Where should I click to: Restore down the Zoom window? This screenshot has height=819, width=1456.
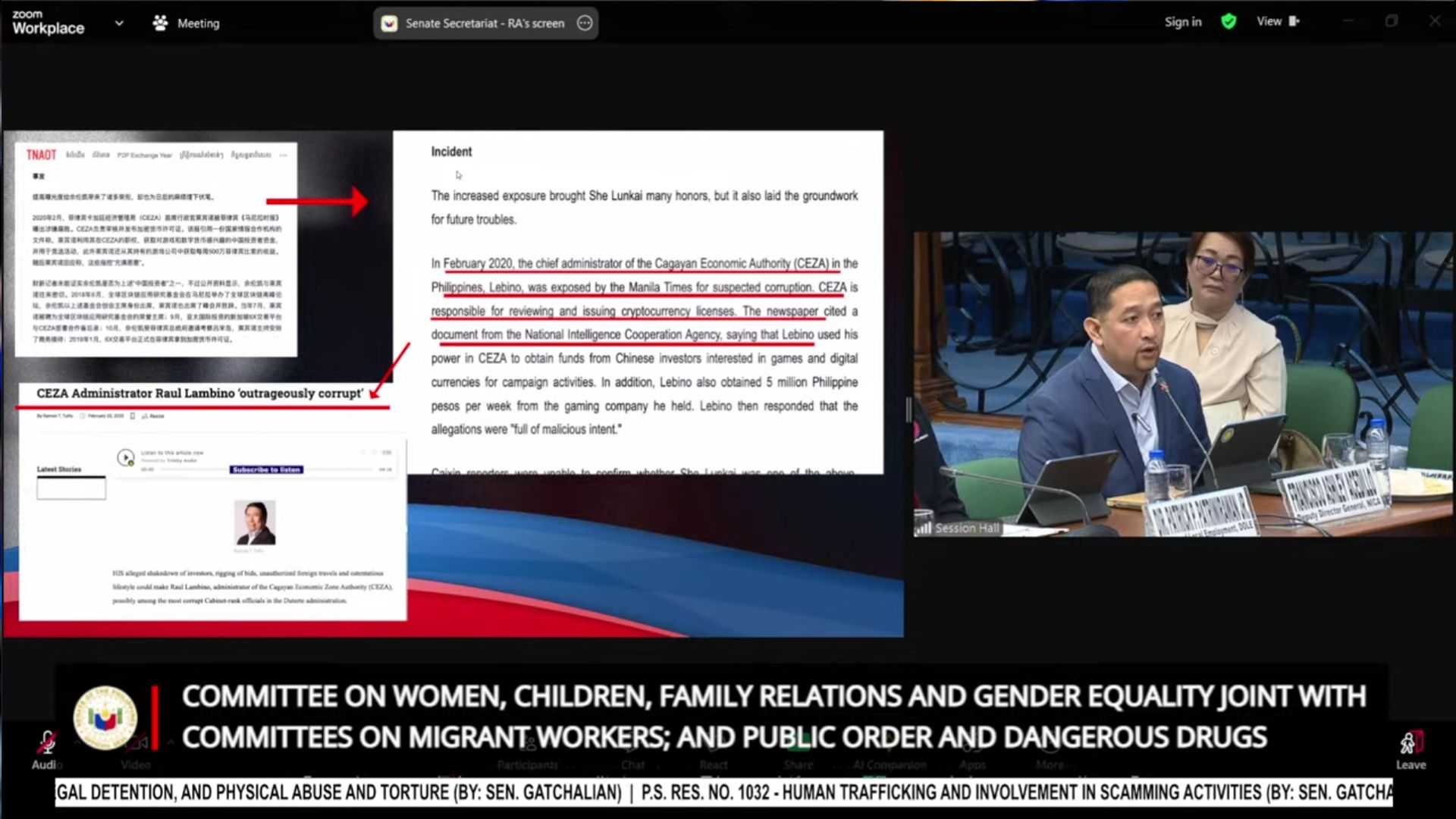pyautogui.click(x=1391, y=21)
